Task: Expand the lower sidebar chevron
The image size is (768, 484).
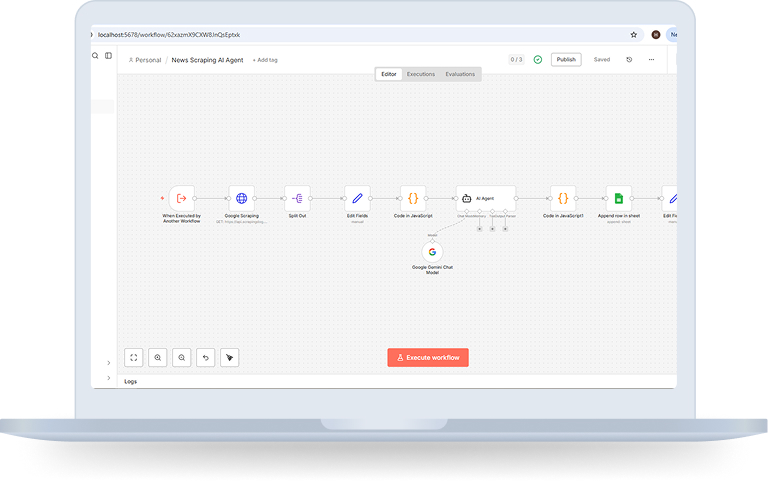Action: tap(109, 378)
